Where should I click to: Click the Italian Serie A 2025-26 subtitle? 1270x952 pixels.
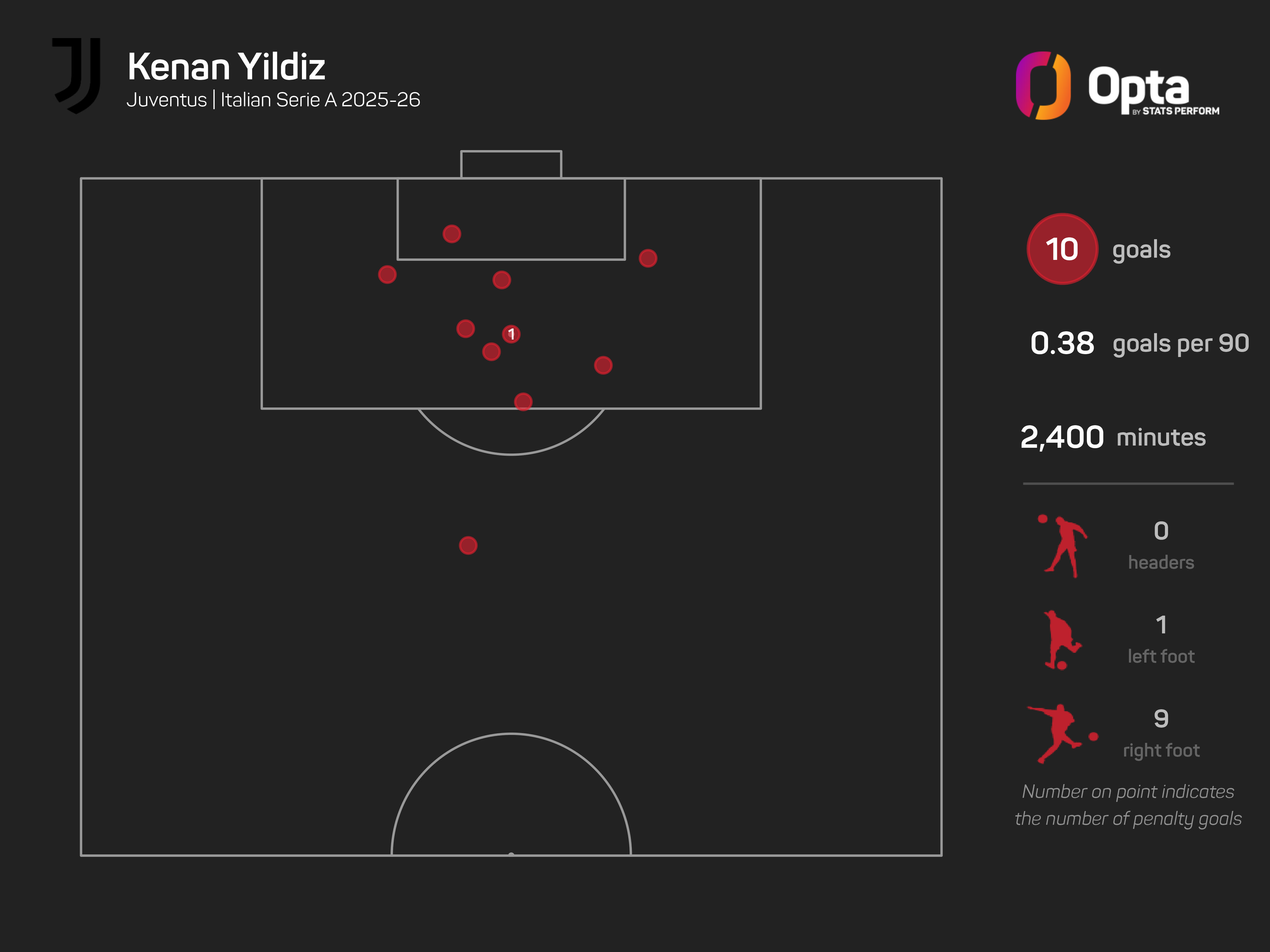click(x=320, y=100)
